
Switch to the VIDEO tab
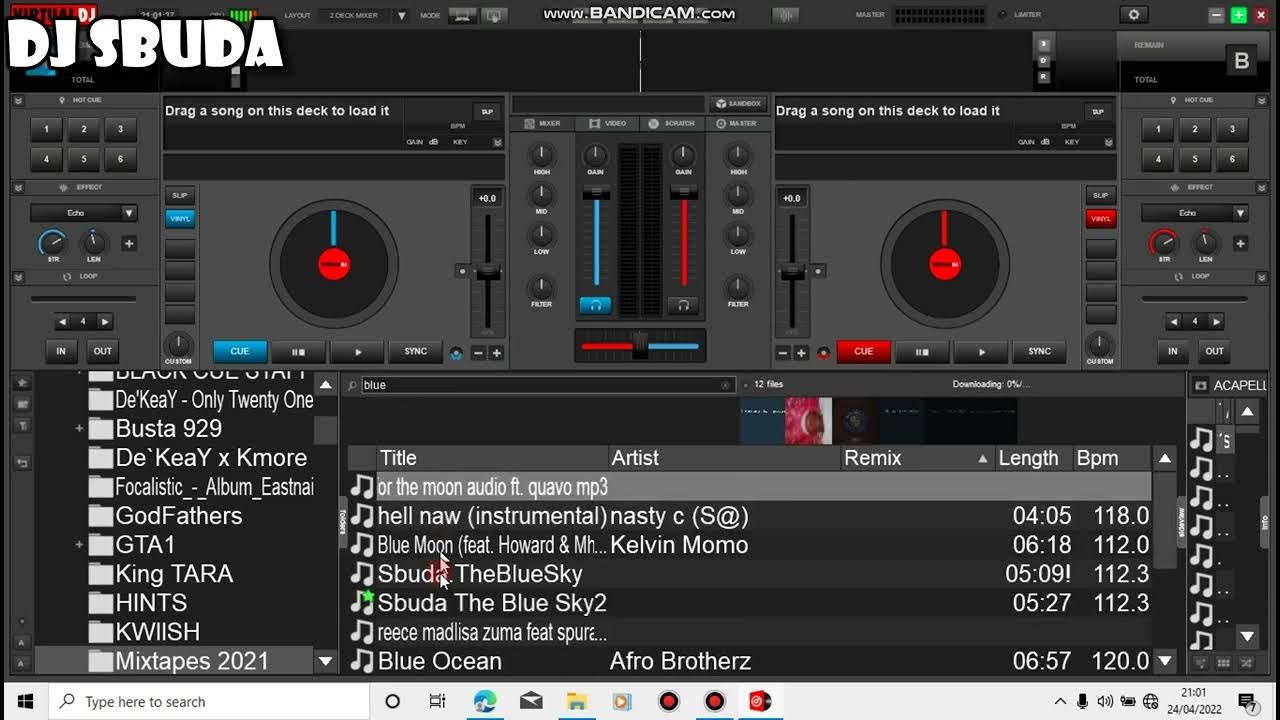608,123
